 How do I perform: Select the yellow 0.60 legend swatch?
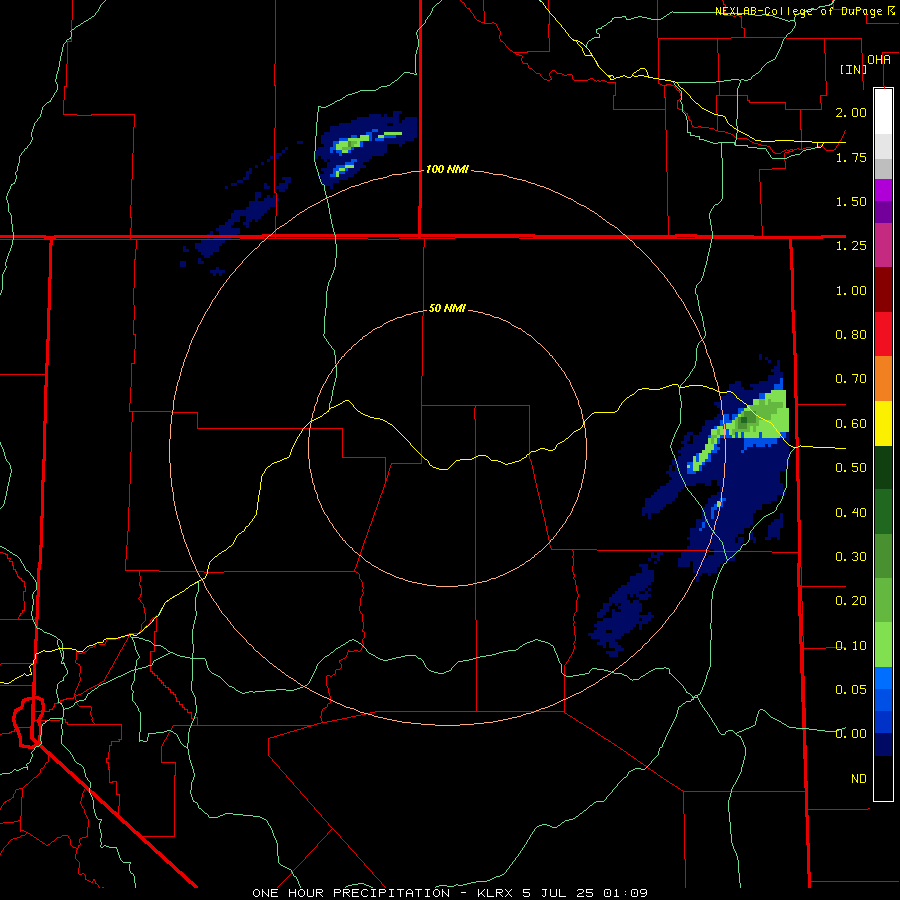click(883, 423)
